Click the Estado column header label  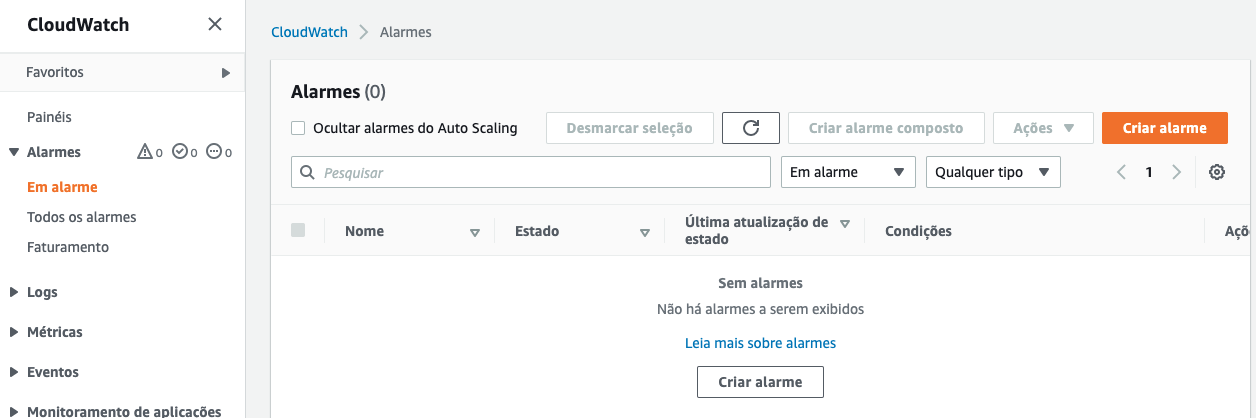coord(537,231)
